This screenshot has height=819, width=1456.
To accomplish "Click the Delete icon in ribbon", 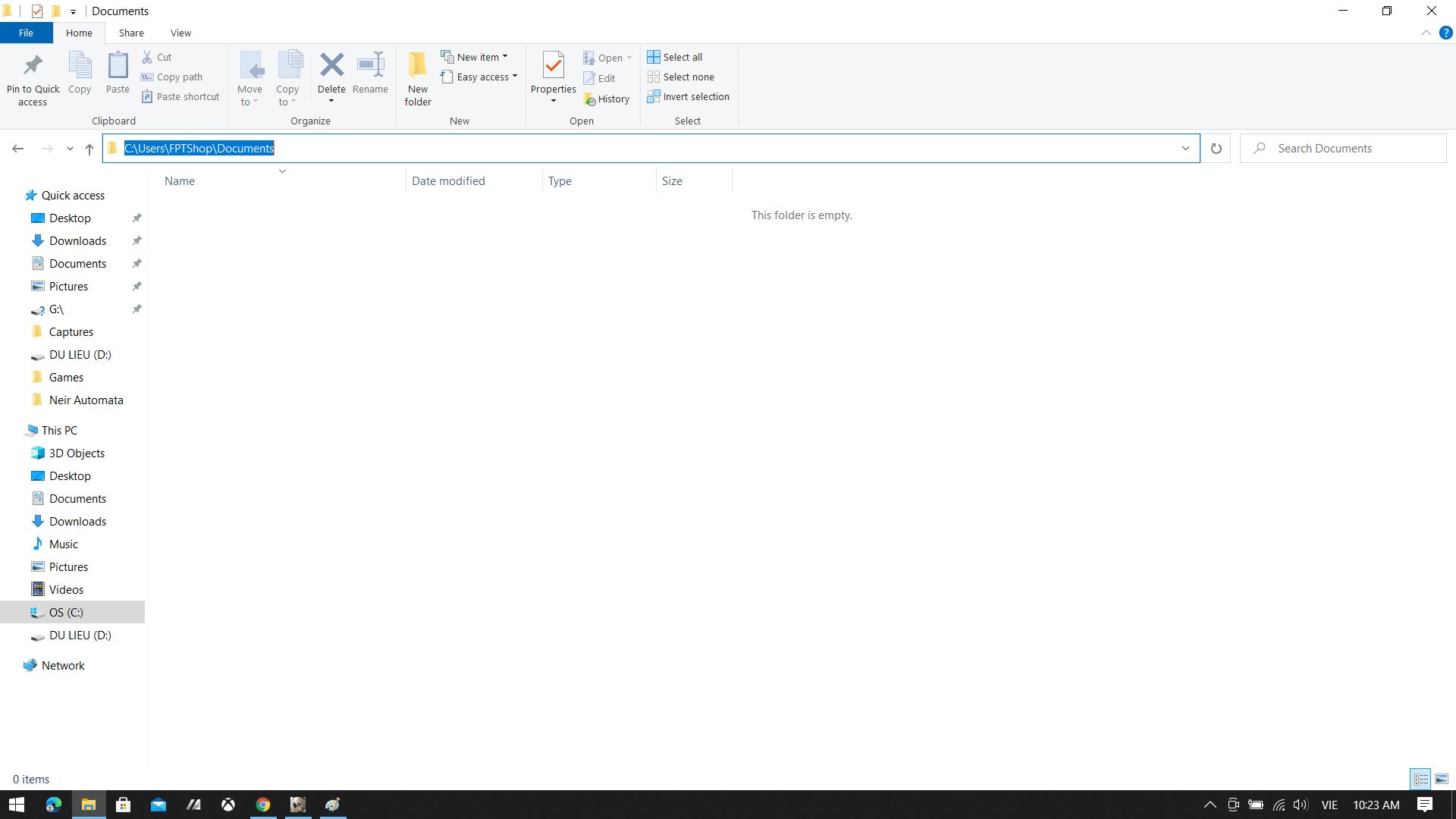I will tap(331, 65).
